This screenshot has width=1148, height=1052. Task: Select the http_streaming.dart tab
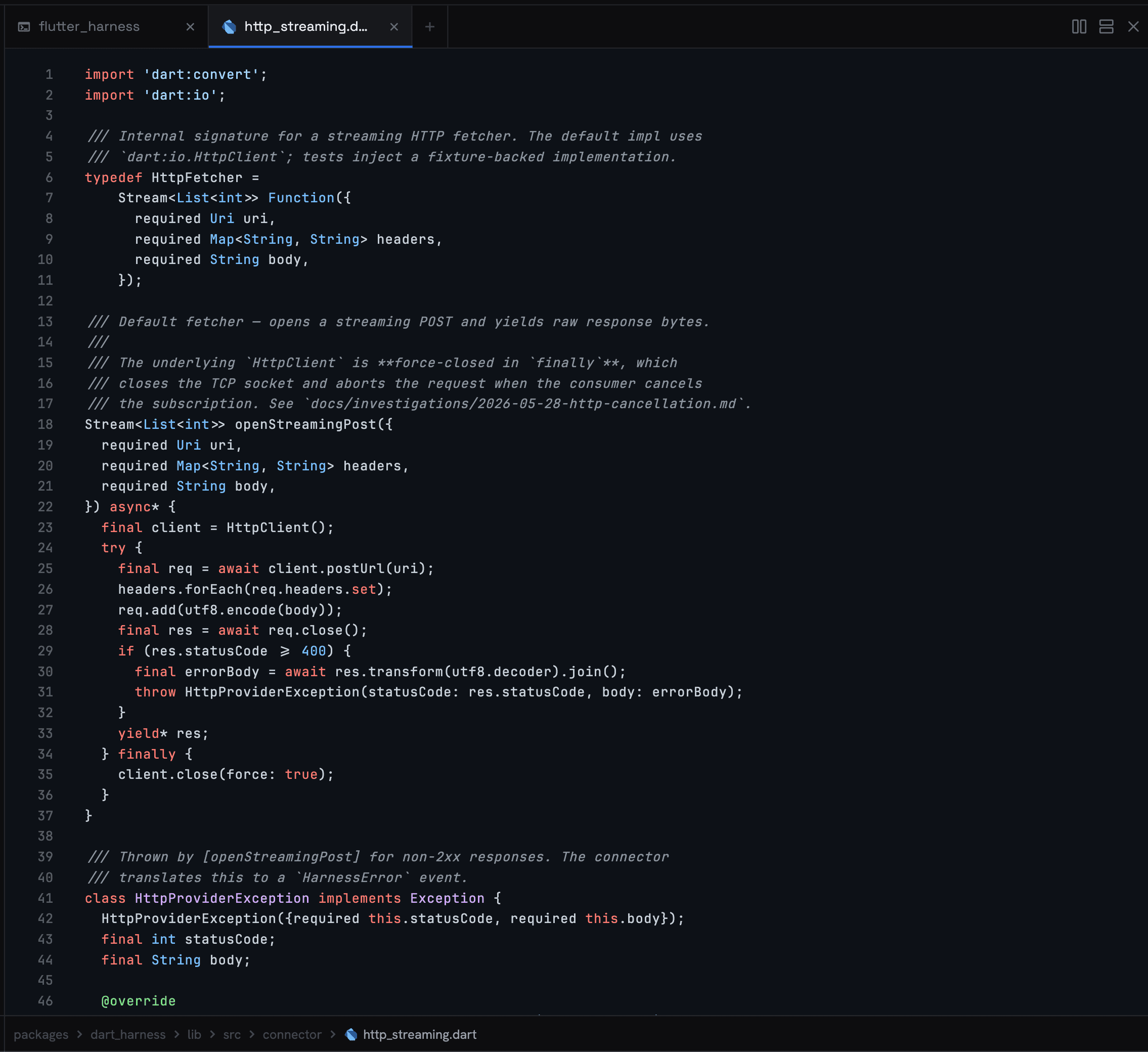311,26
